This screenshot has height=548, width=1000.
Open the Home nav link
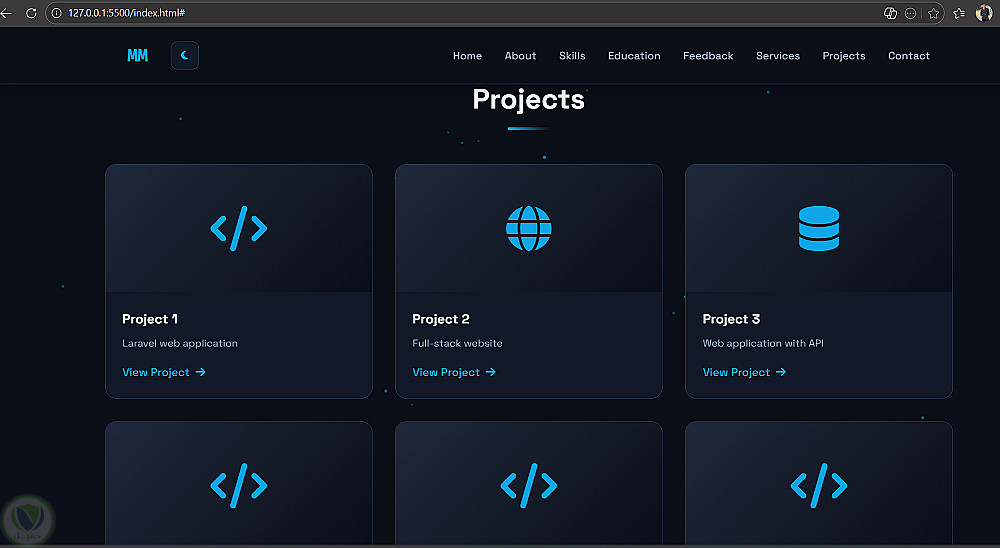coord(467,56)
